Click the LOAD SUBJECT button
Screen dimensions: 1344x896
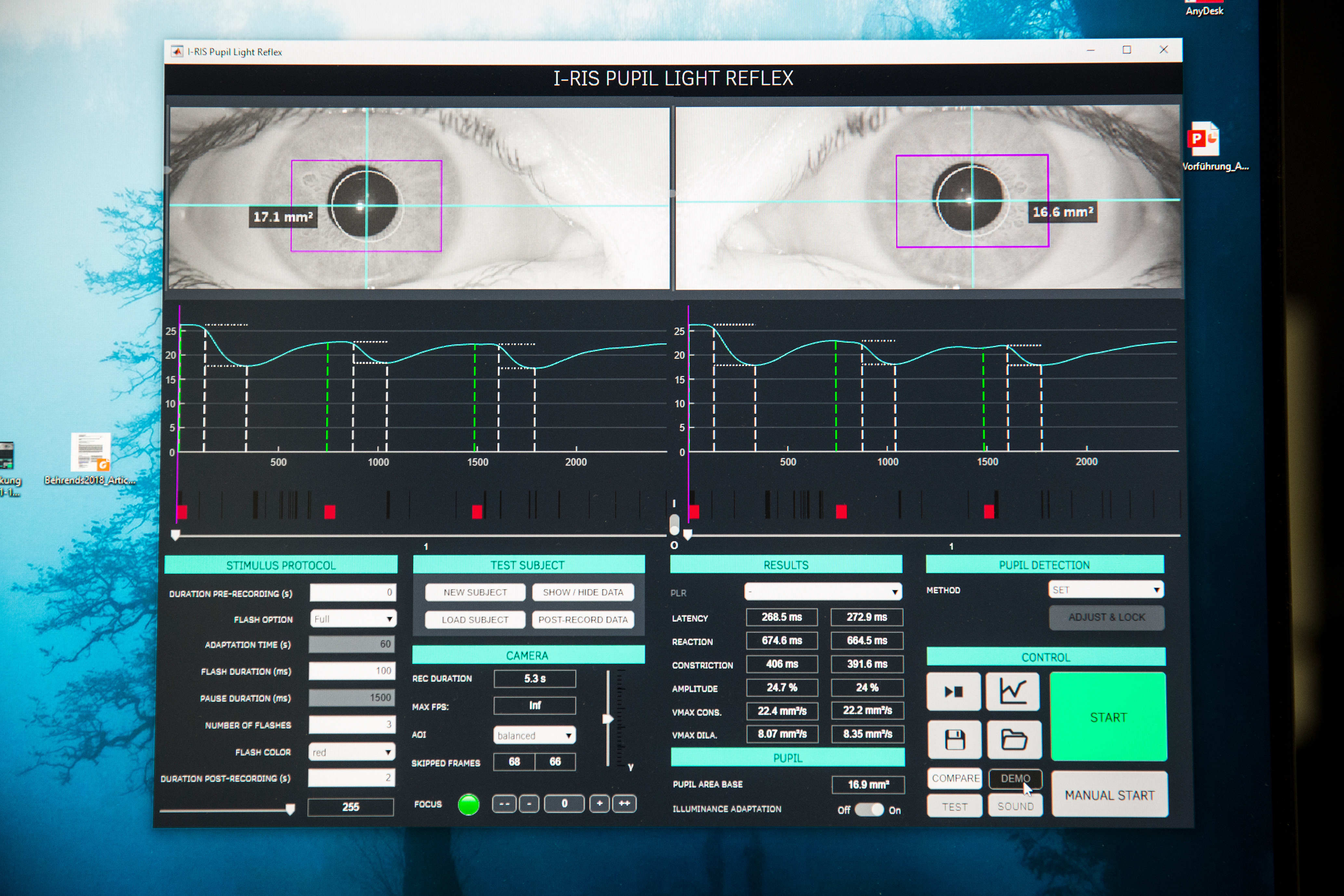point(475,619)
